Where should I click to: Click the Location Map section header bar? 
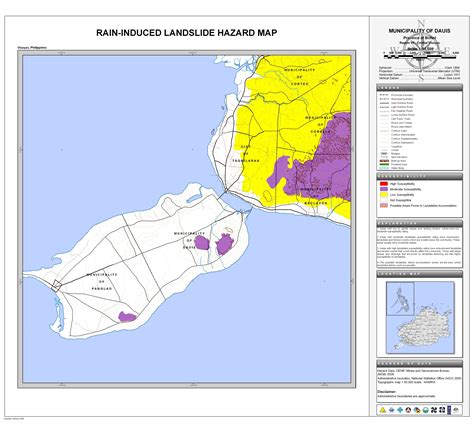click(419, 274)
